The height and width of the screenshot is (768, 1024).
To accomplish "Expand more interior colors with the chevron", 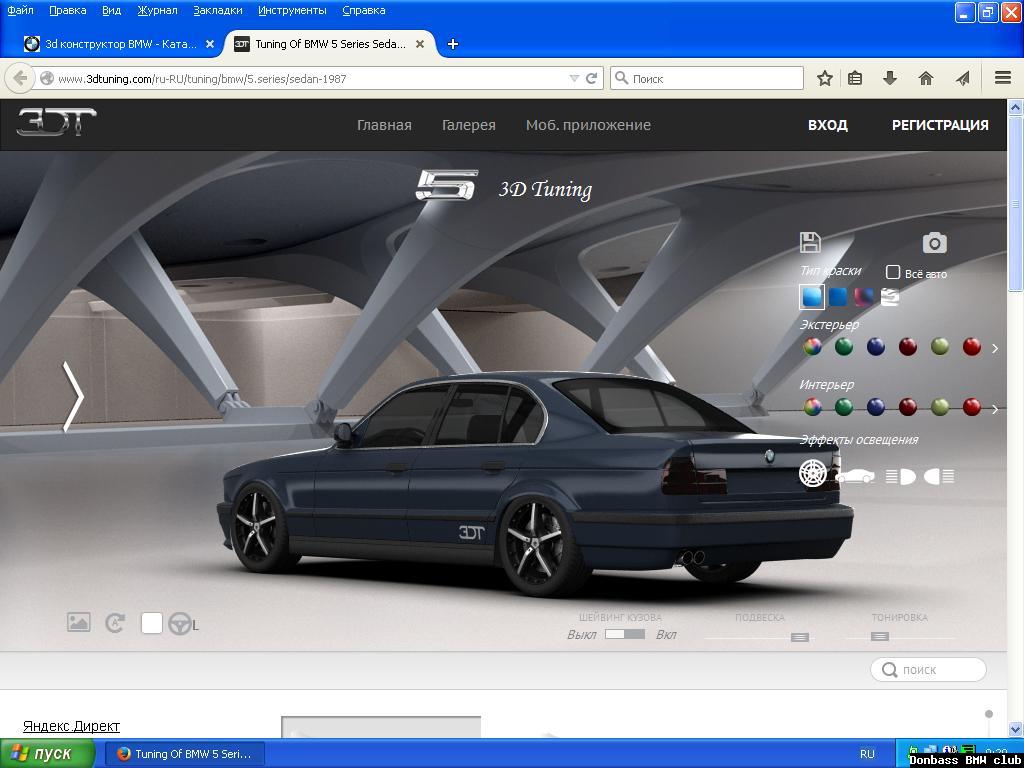I will click(994, 410).
